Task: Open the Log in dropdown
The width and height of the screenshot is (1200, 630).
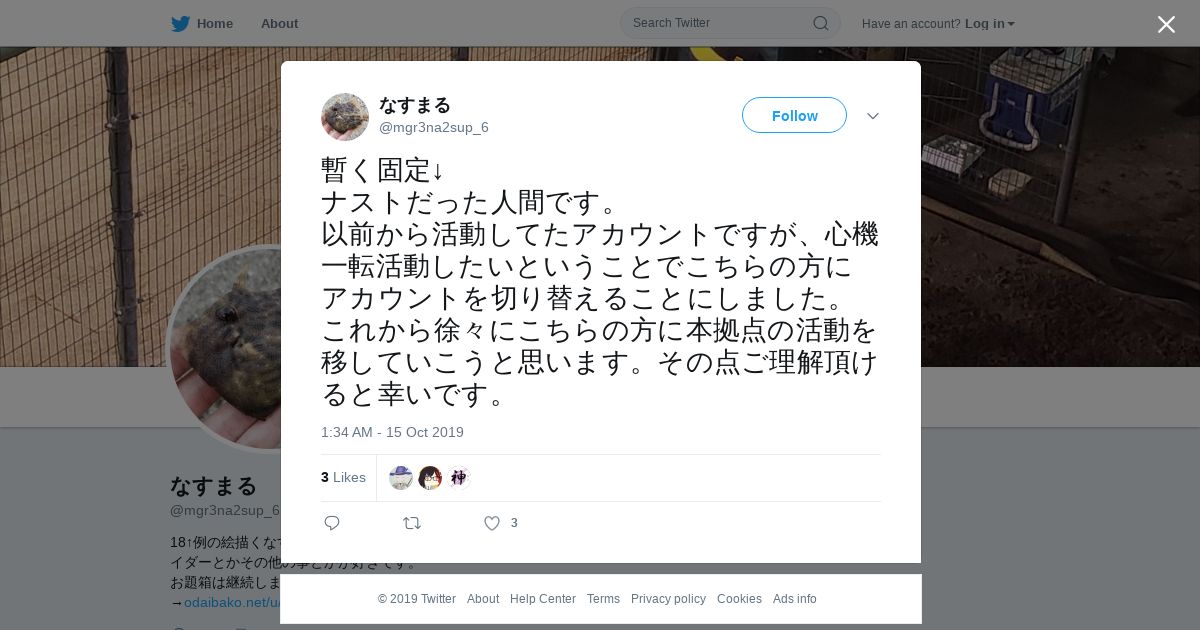Action: click(x=989, y=23)
